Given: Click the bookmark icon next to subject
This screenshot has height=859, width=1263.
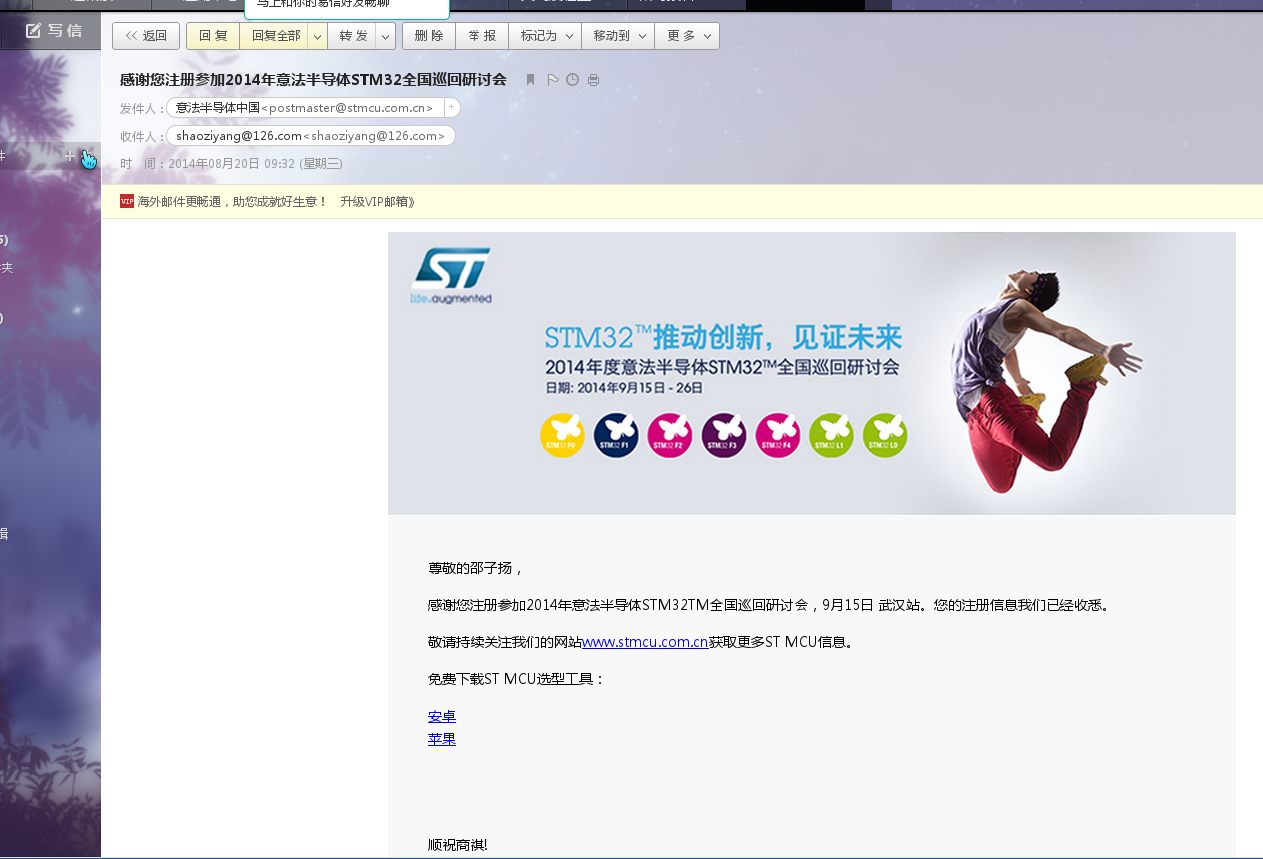Looking at the screenshot, I should pos(531,80).
